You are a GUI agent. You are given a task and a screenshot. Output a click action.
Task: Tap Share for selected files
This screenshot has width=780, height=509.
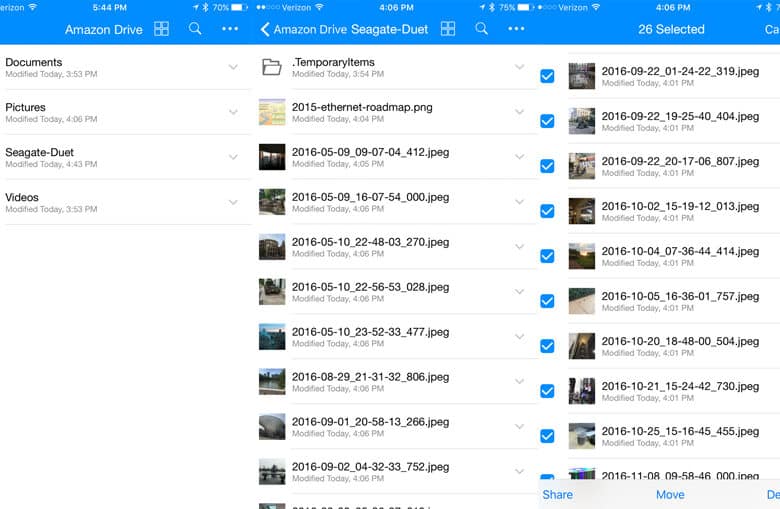click(x=557, y=495)
